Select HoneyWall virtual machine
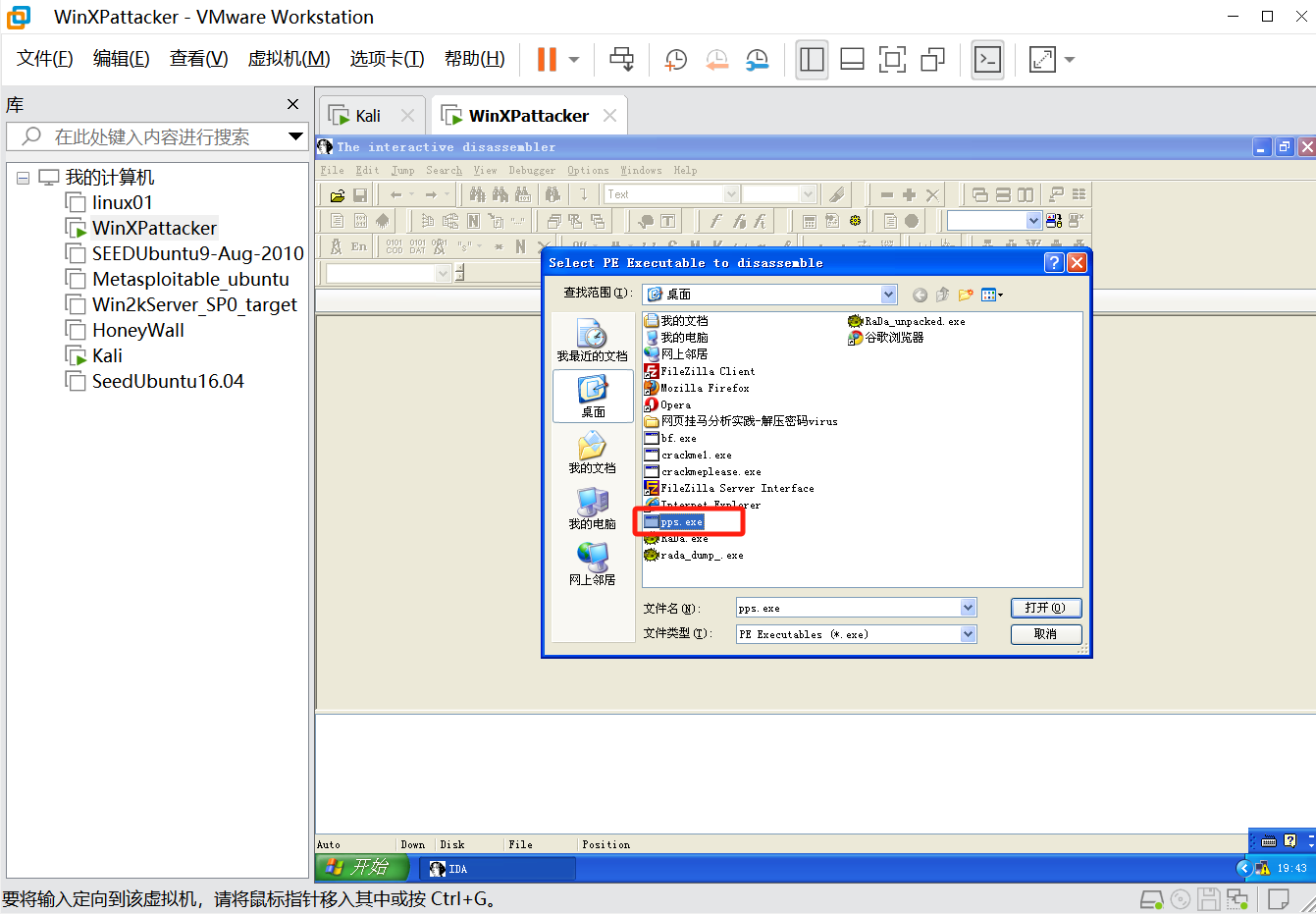 137,330
